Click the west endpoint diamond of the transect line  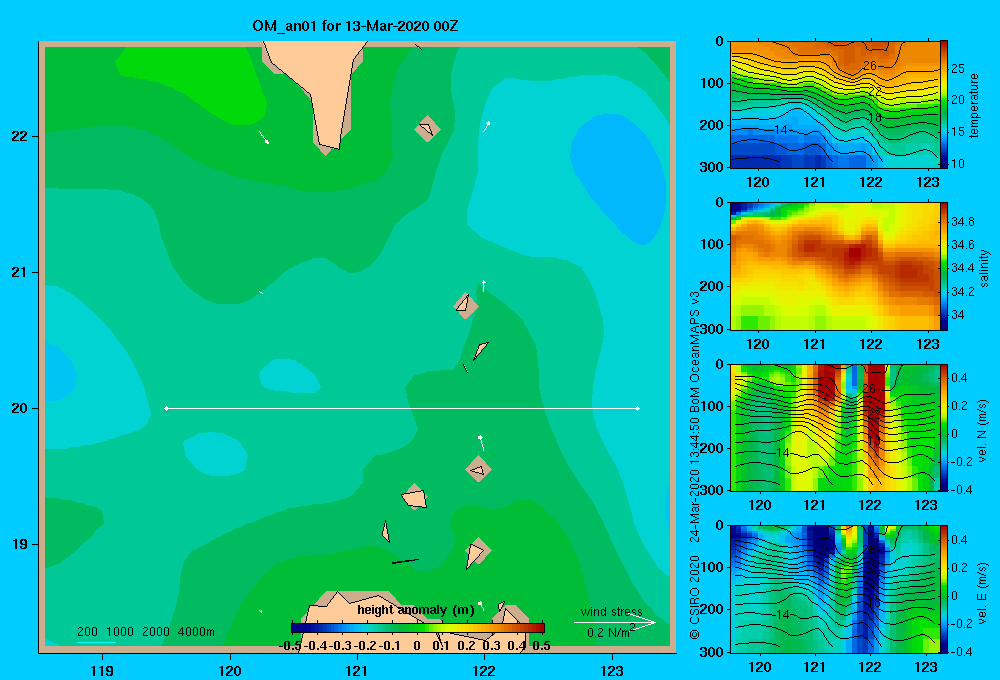[166, 408]
